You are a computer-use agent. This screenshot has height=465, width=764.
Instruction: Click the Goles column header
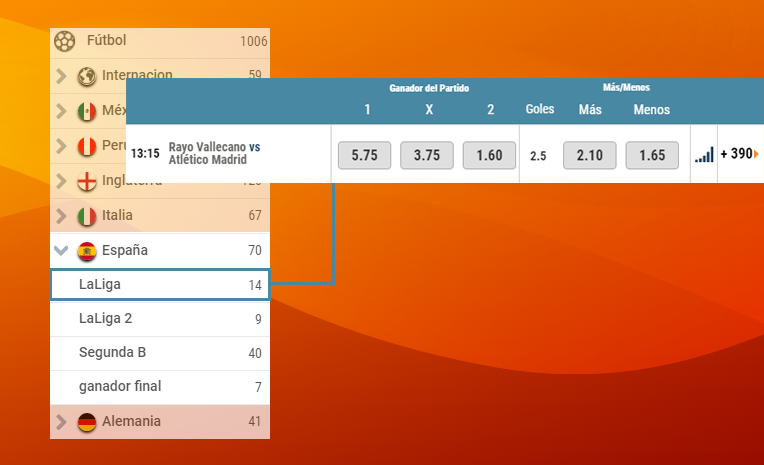pos(540,109)
